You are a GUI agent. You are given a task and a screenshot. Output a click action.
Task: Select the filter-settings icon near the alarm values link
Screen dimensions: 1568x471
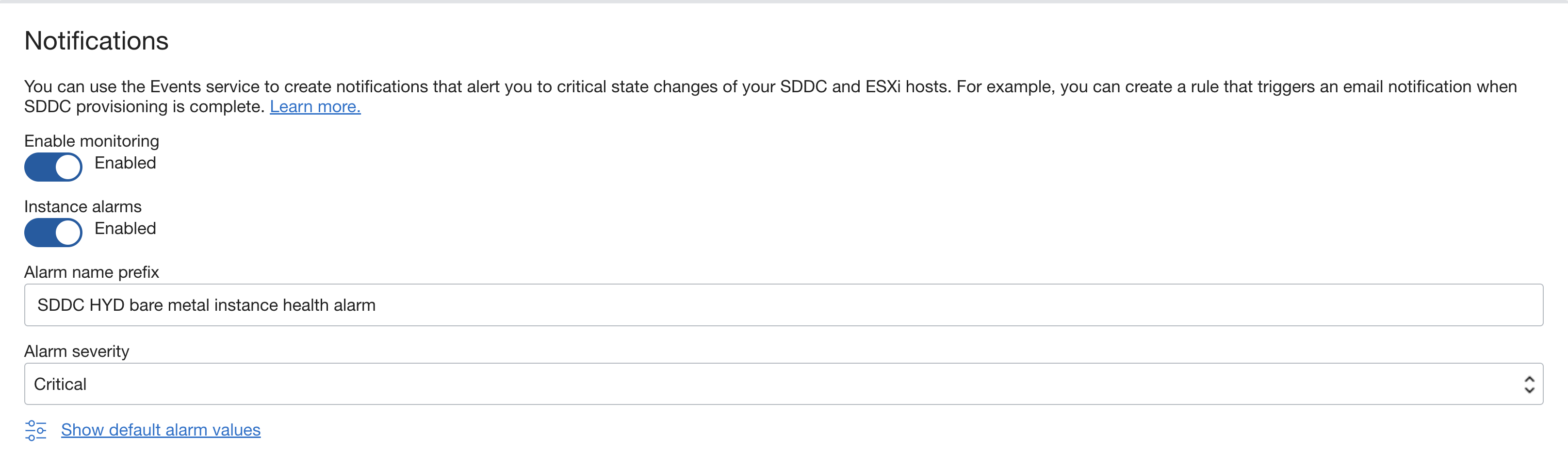35,430
